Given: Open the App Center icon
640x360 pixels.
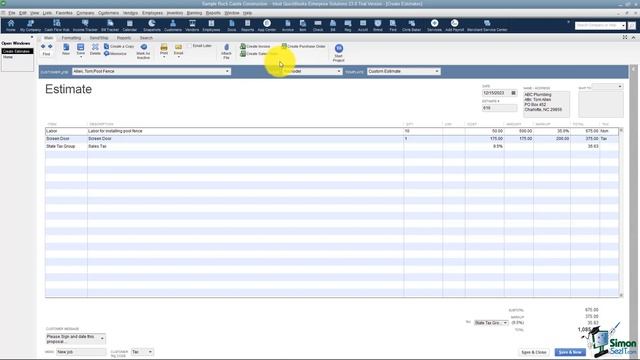Looking at the screenshot, I should (x=267, y=25).
